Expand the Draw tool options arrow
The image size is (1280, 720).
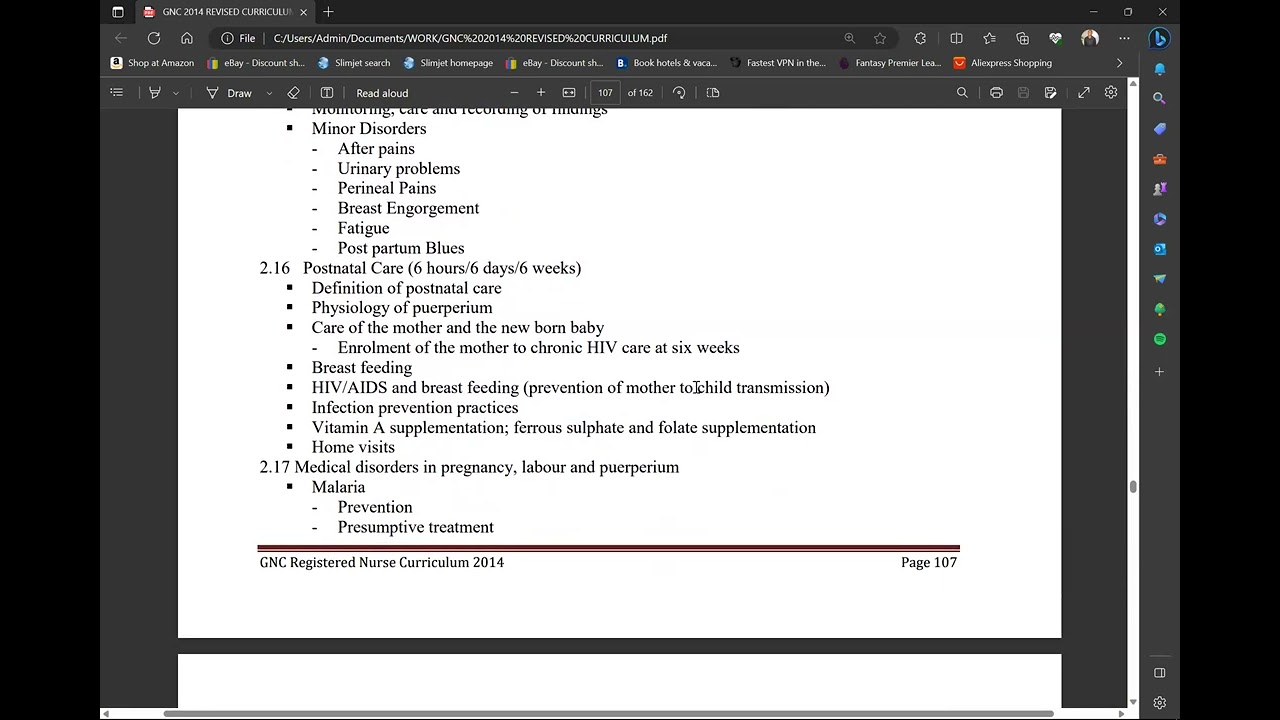click(x=269, y=93)
